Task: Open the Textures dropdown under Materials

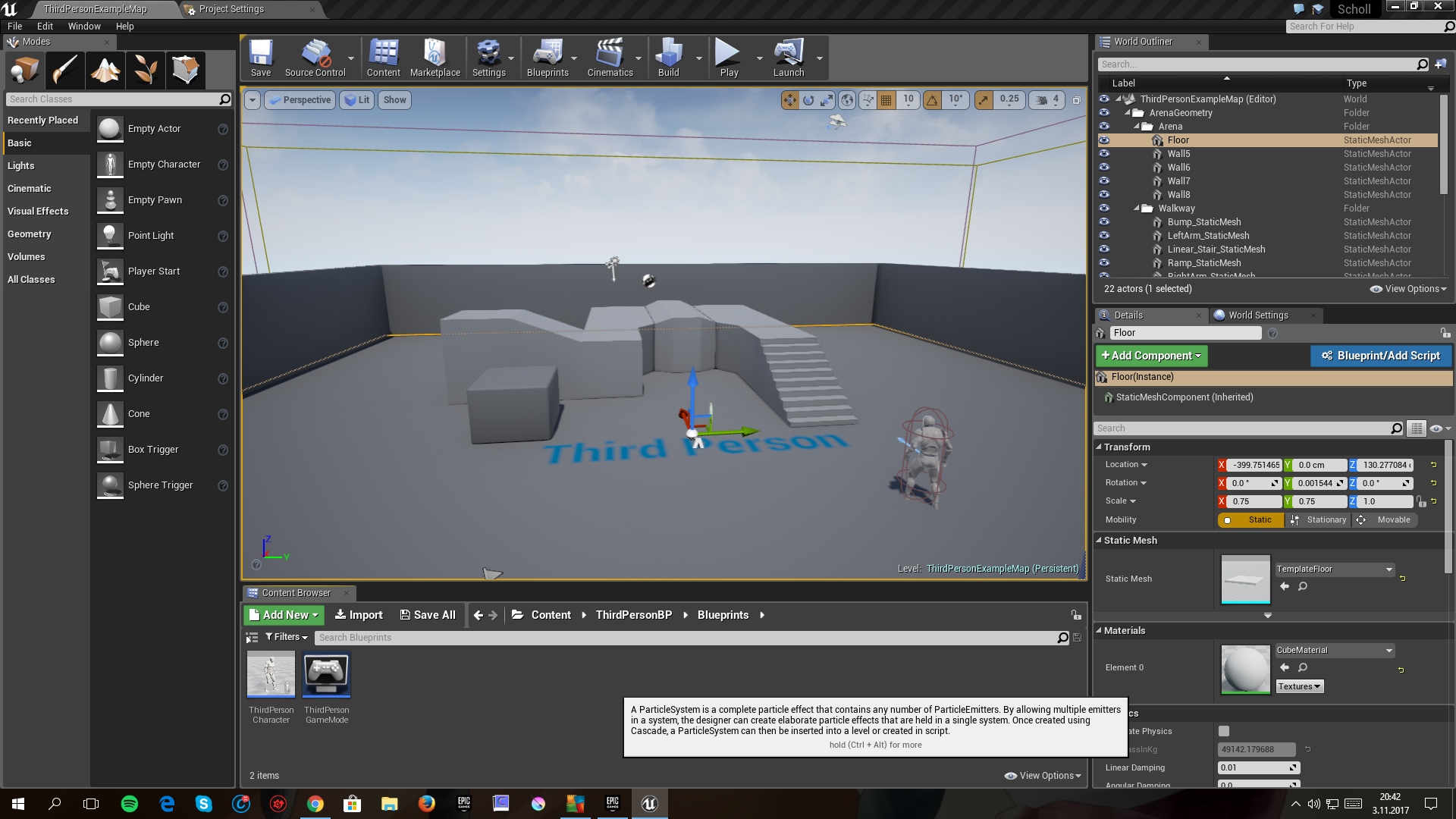Action: click(x=1300, y=686)
